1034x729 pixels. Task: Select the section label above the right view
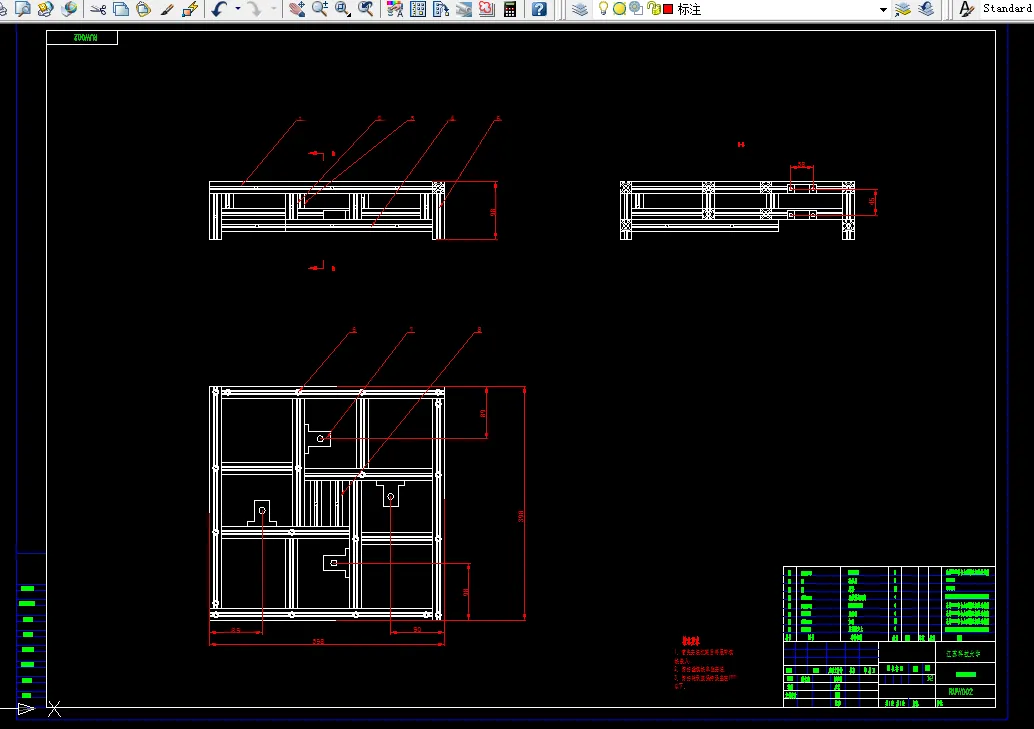click(x=741, y=144)
